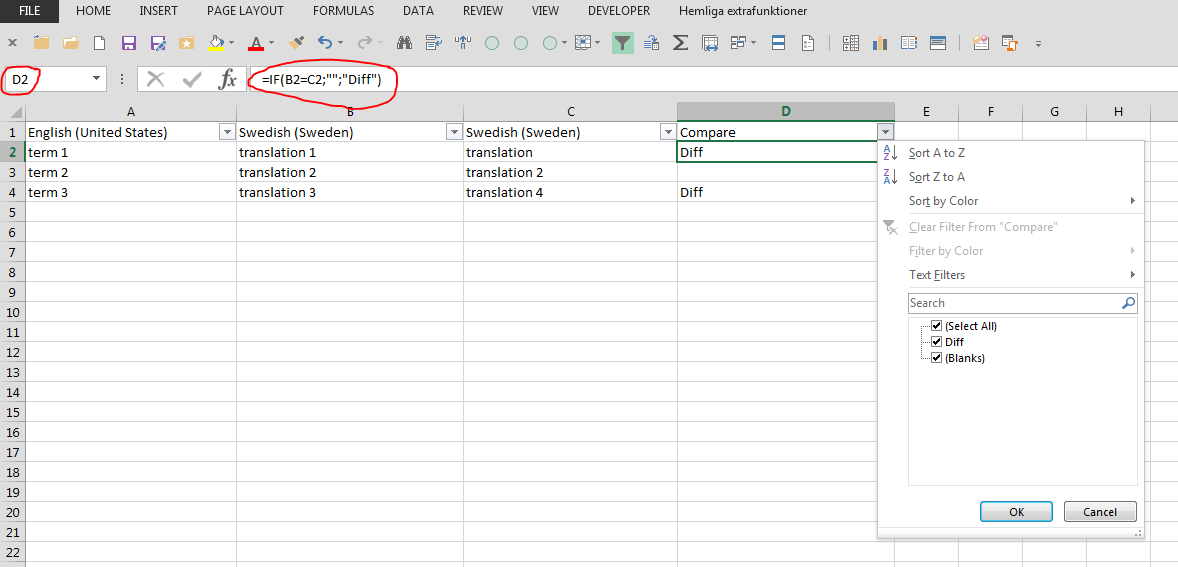Click the AutoSum sigma icon
Screen dimensions: 1178x567
coord(681,43)
